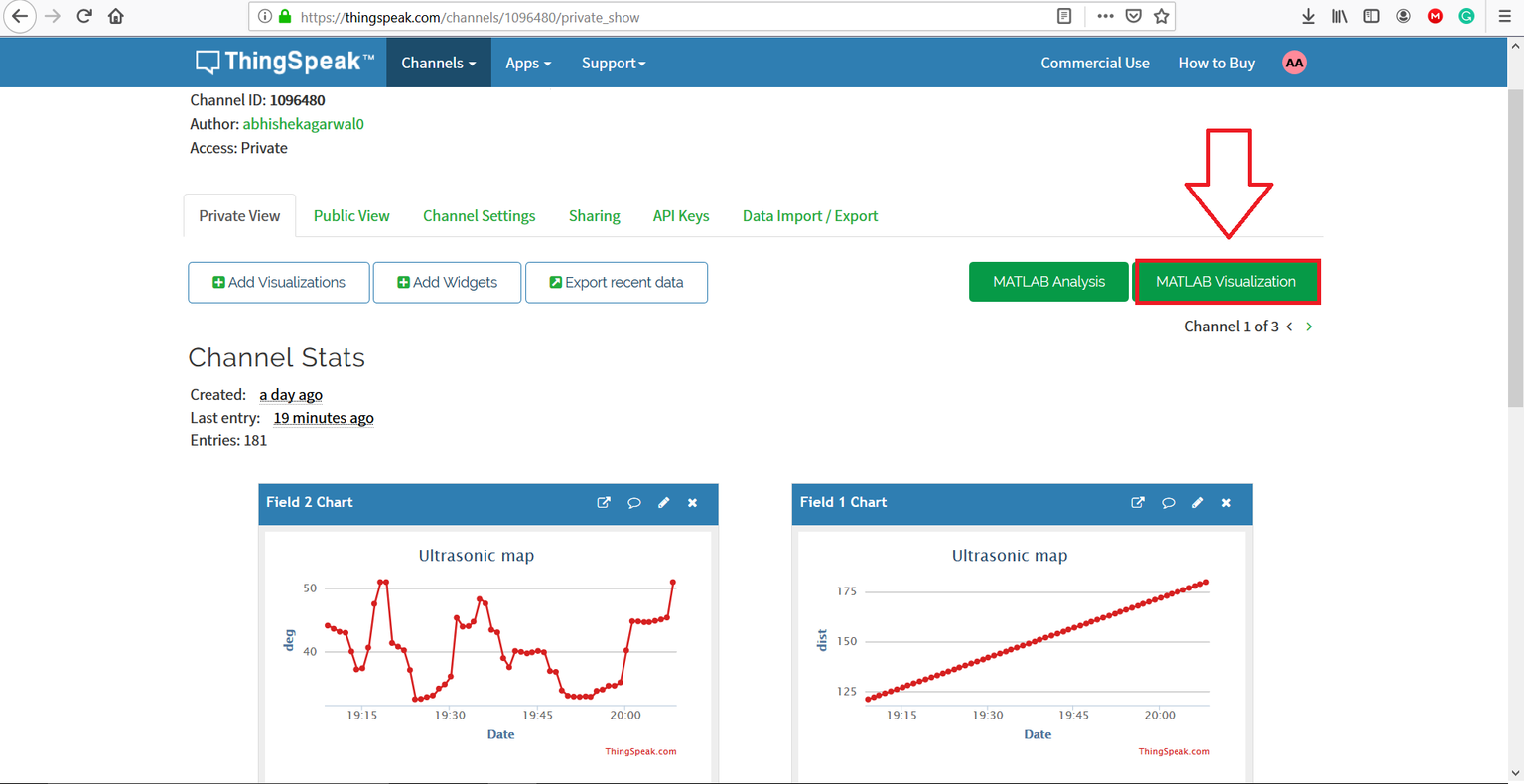The height and width of the screenshot is (784, 1524).
Task: Open Field 1 Chart in new window
Action: point(1137,503)
